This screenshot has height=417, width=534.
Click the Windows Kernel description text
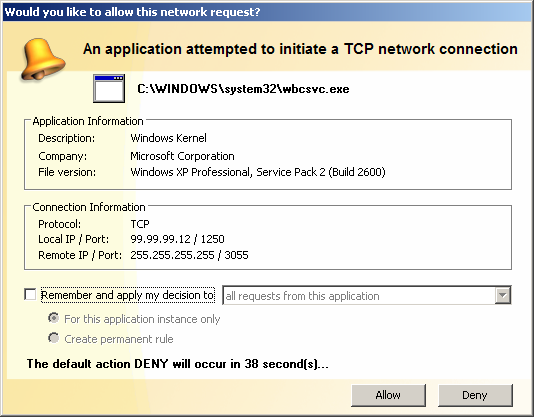(168, 138)
